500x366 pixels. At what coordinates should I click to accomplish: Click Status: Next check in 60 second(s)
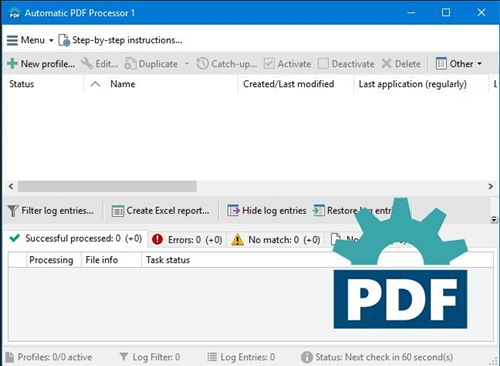[384, 357]
